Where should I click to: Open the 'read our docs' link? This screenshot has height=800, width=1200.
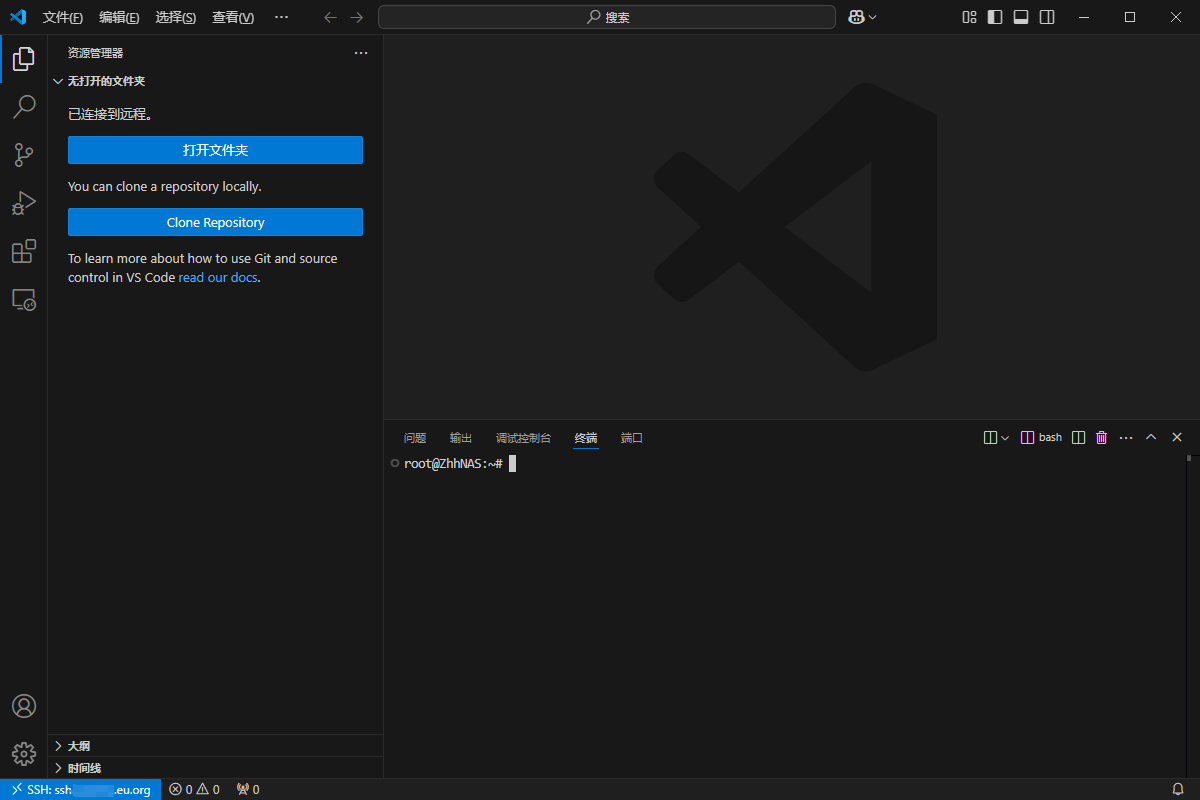point(218,277)
